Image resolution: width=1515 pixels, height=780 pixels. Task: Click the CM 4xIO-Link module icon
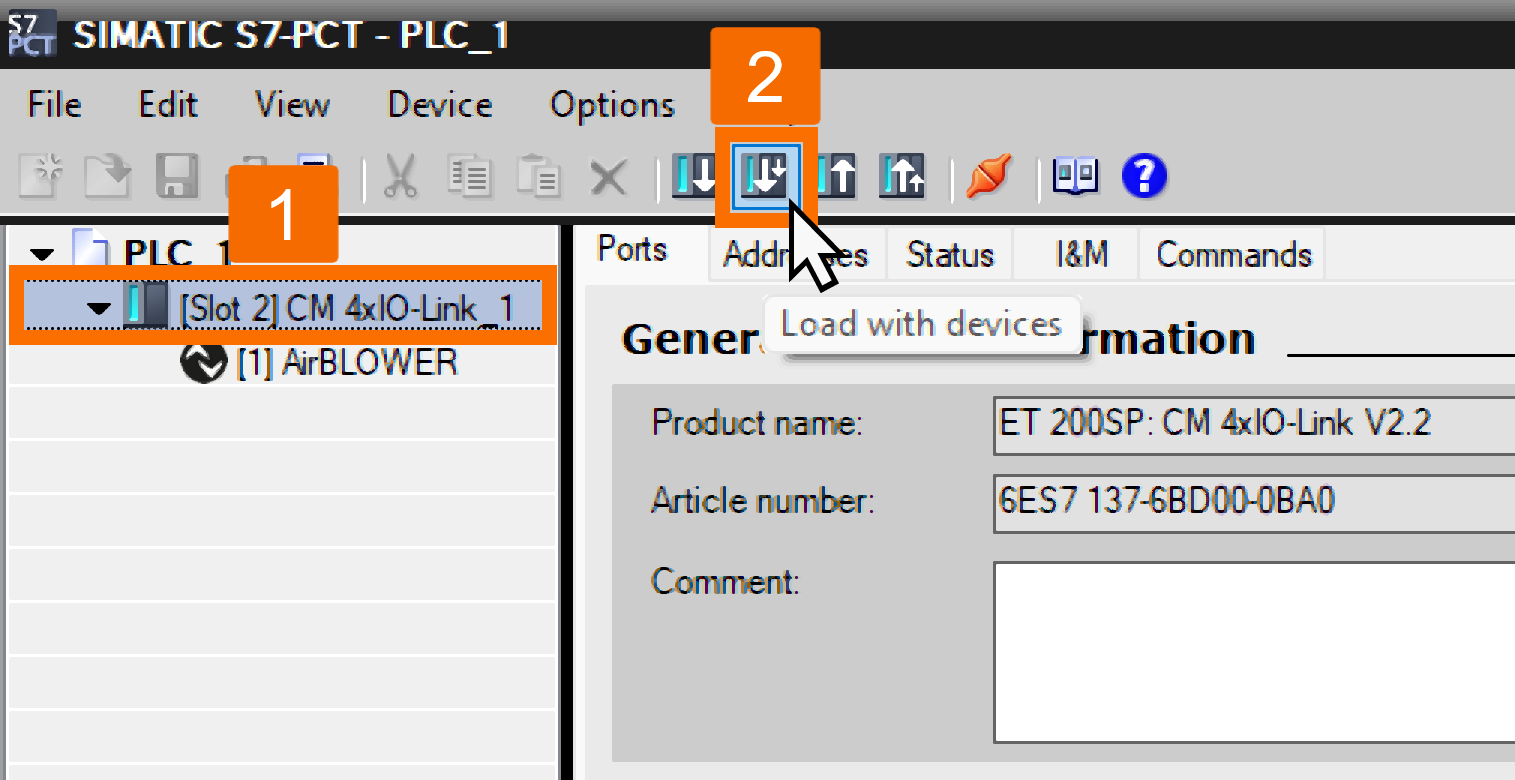(x=145, y=306)
